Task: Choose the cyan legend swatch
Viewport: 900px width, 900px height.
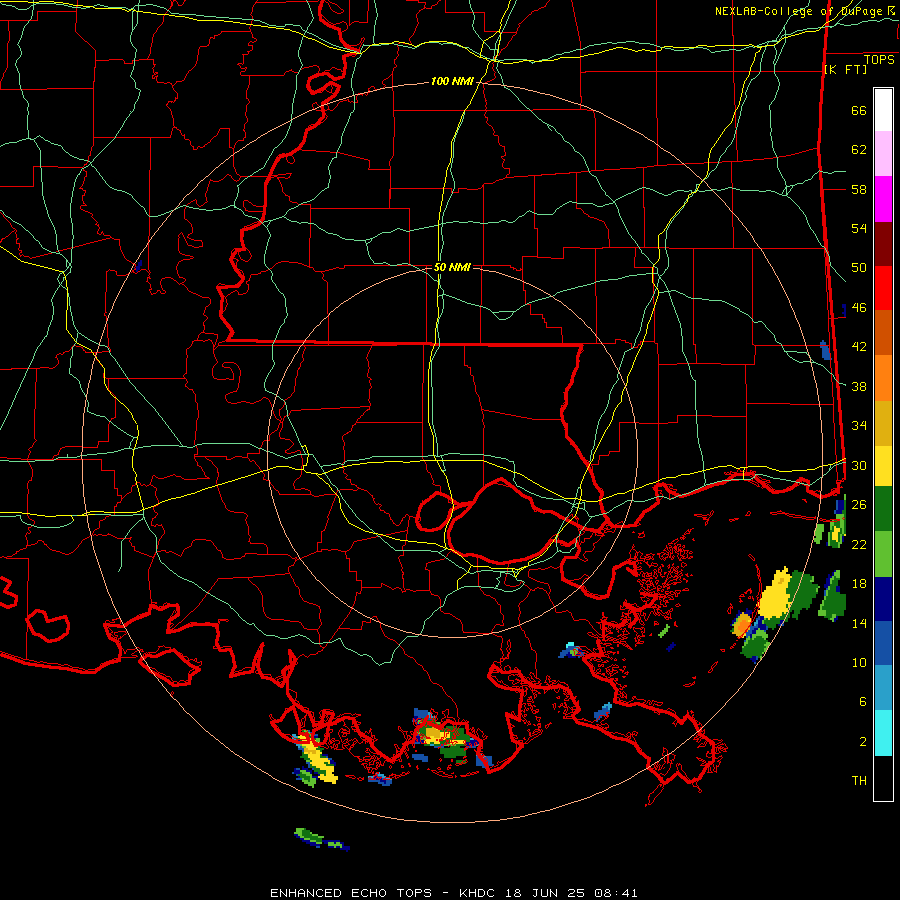Action: pyautogui.click(x=883, y=733)
